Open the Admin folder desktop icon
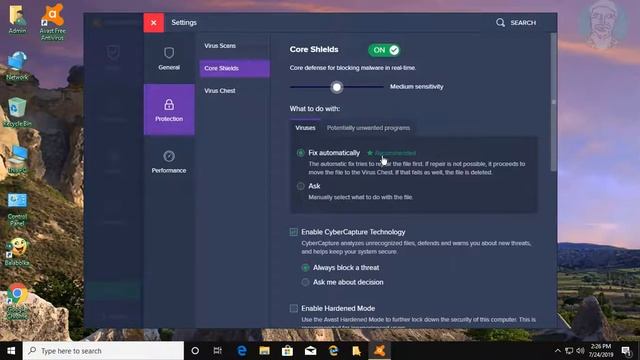Screen dimensions: 640x360 pyautogui.click(x=17, y=19)
